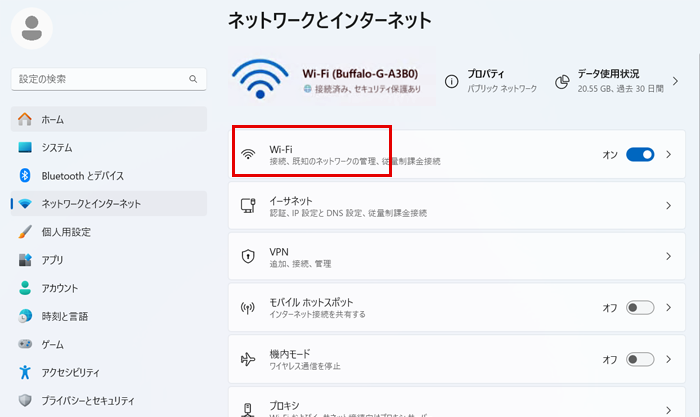This screenshot has width=700, height=417.
Task: Open データ使用状況 chevron arrow
Action: pos(675,81)
